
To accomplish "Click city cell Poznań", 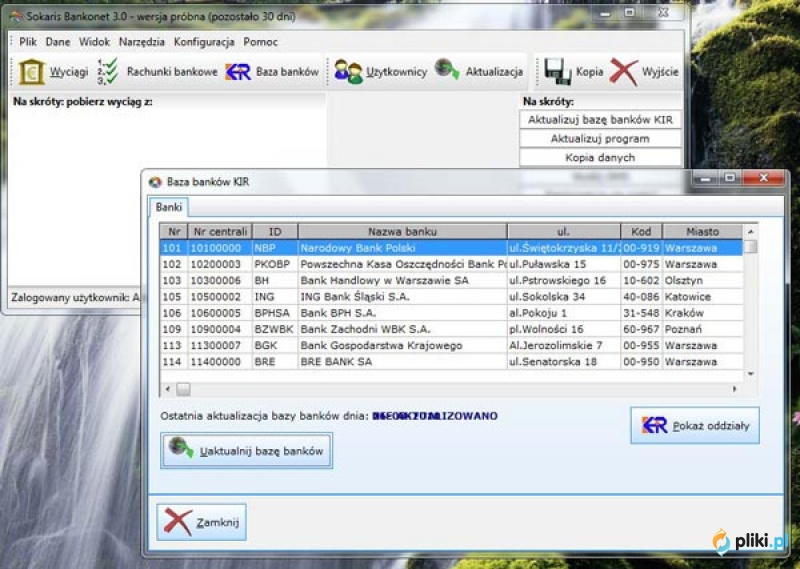I will pyautogui.click(x=703, y=329).
